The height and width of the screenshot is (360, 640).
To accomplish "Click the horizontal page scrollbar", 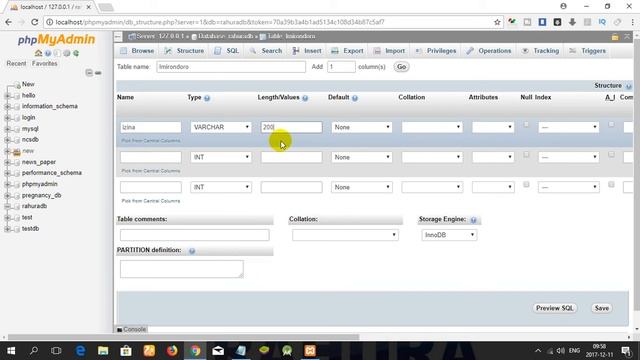I will (183, 338).
